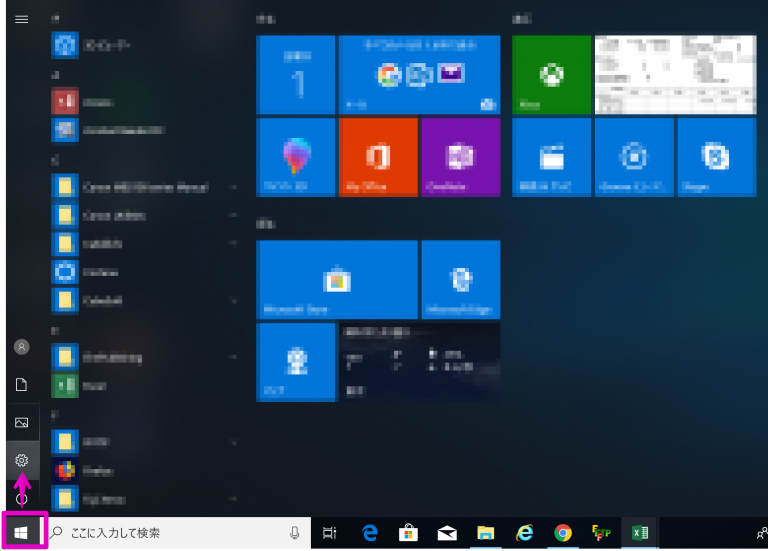Launch the green Xbox tile
768x551 pixels.
552,74
